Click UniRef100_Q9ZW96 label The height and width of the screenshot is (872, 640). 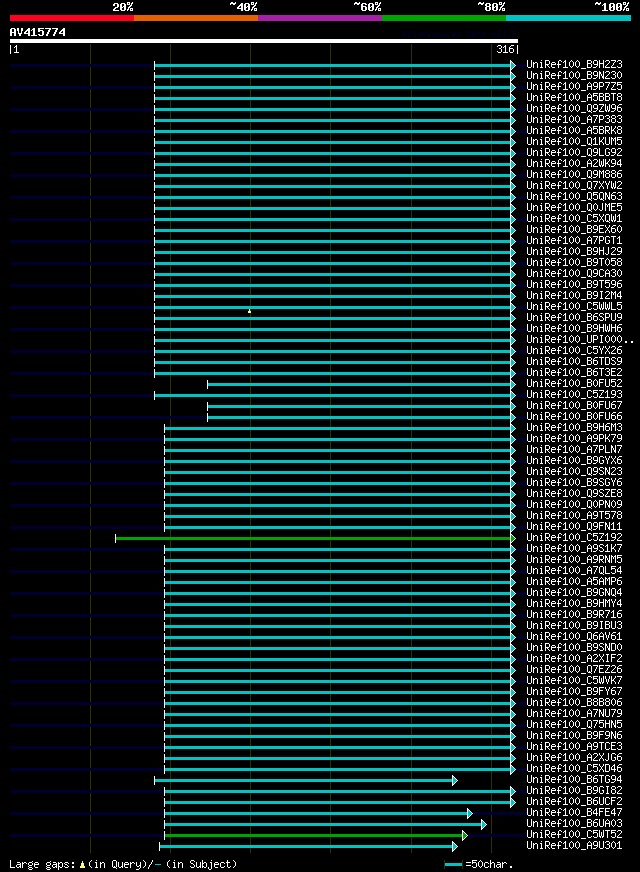pos(574,108)
